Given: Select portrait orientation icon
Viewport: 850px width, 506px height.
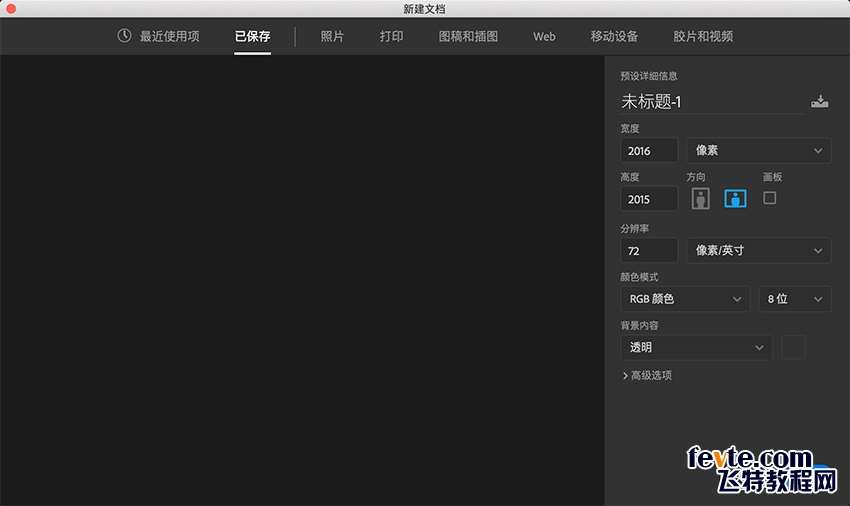Looking at the screenshot, I should point(700,198).
